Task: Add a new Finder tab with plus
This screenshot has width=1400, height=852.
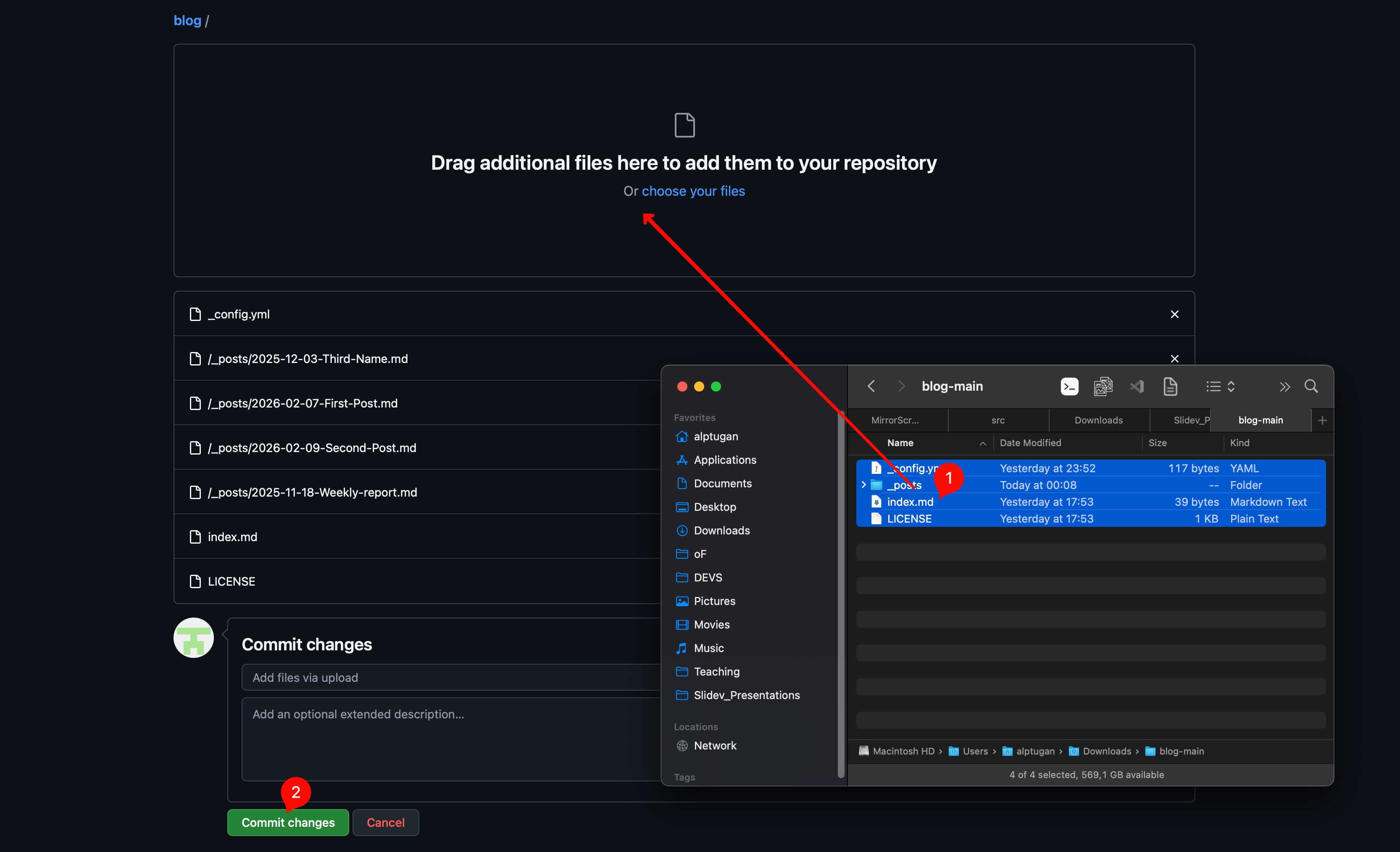Action: (x=1321, y=420)
